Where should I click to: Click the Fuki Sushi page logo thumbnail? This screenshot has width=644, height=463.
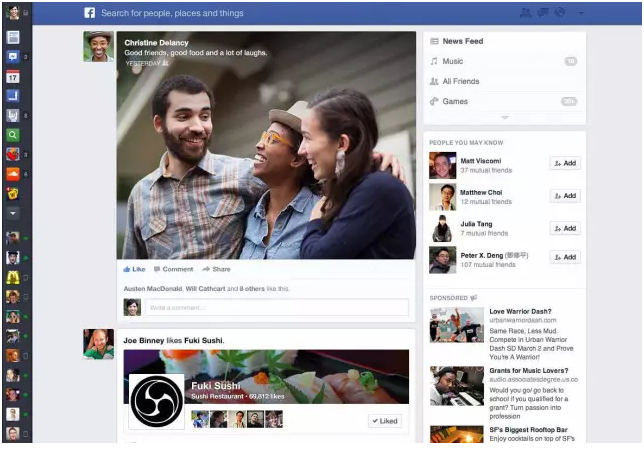point(156,401)
